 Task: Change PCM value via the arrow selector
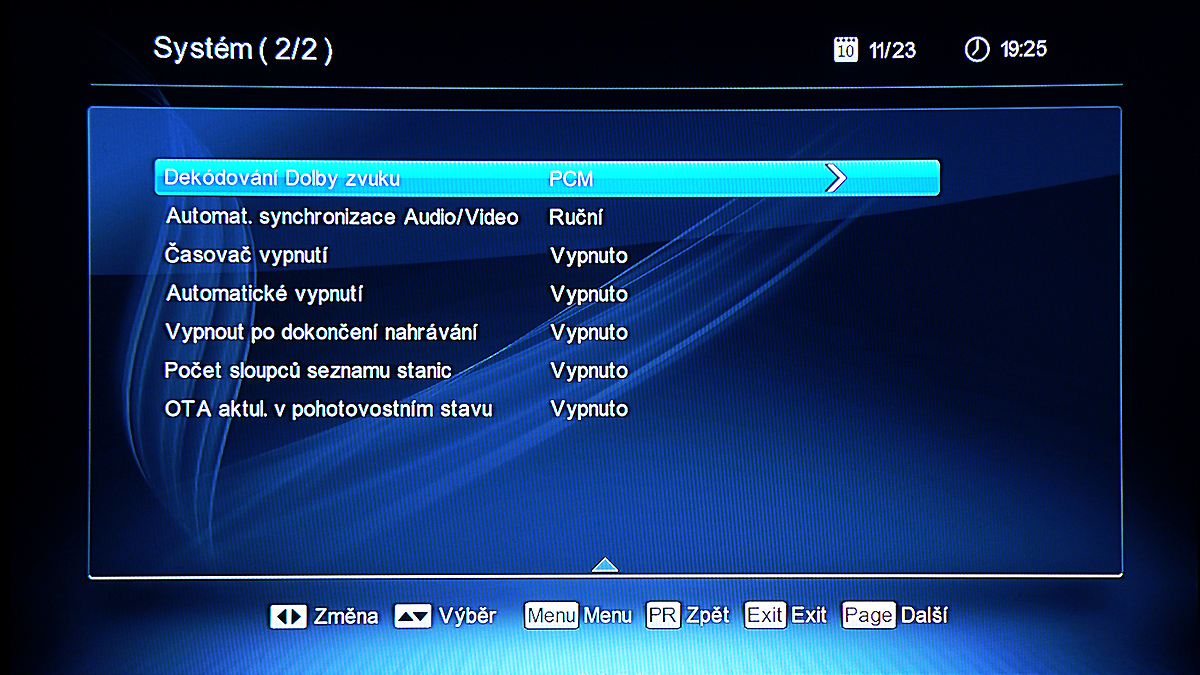coord(570,177)
